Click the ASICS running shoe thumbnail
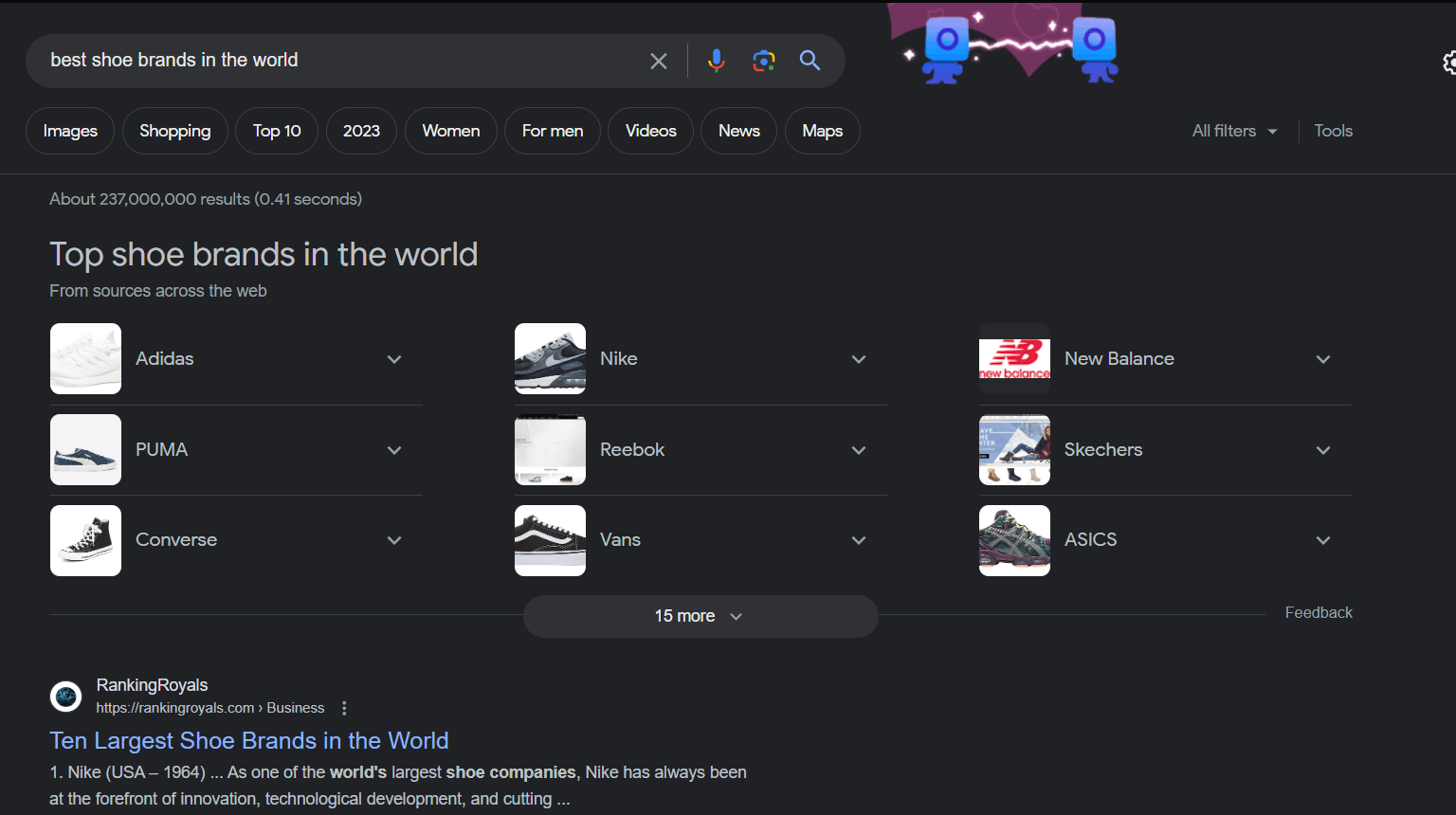 pos(1014,540)
